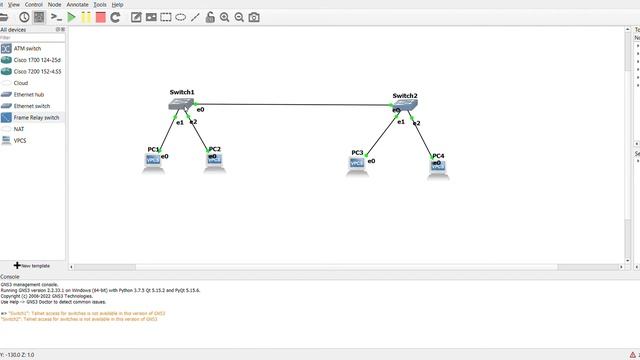640x360 pixels.
Task: Open console to all devices icon
Action: (x=56, y=17)
